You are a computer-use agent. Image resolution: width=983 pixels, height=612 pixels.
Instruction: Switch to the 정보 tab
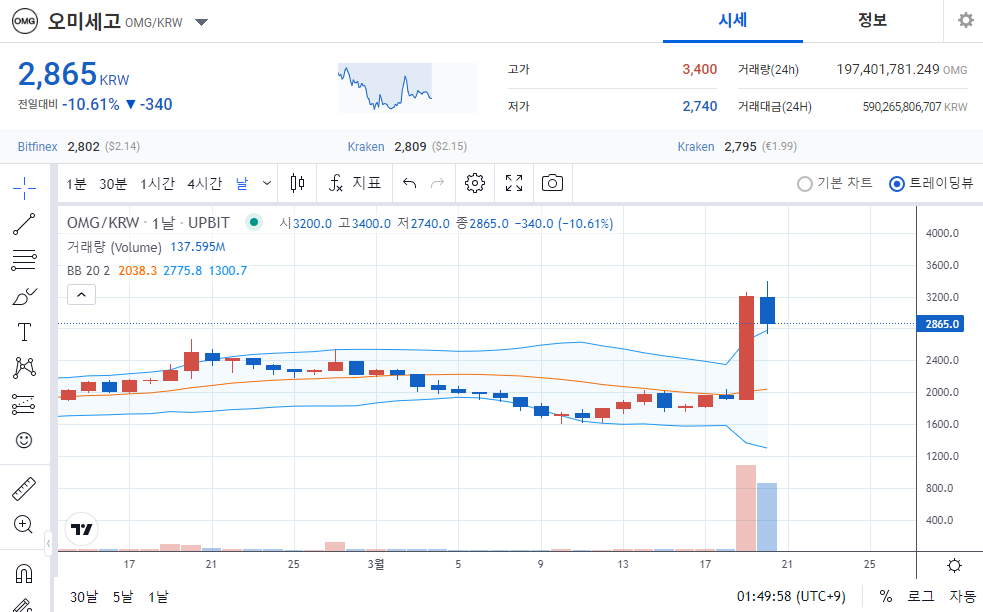click(x=873, y=21)
